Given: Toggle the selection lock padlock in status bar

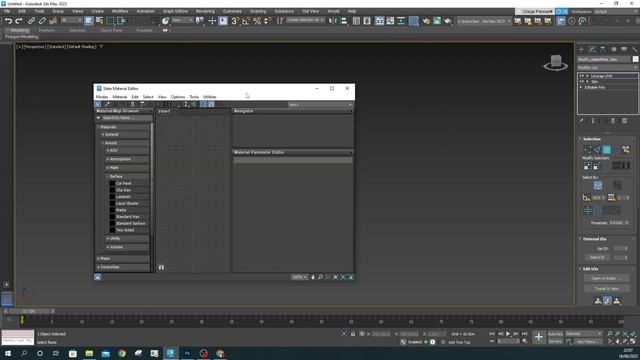Looking at the screenshot, I should 353,334.
